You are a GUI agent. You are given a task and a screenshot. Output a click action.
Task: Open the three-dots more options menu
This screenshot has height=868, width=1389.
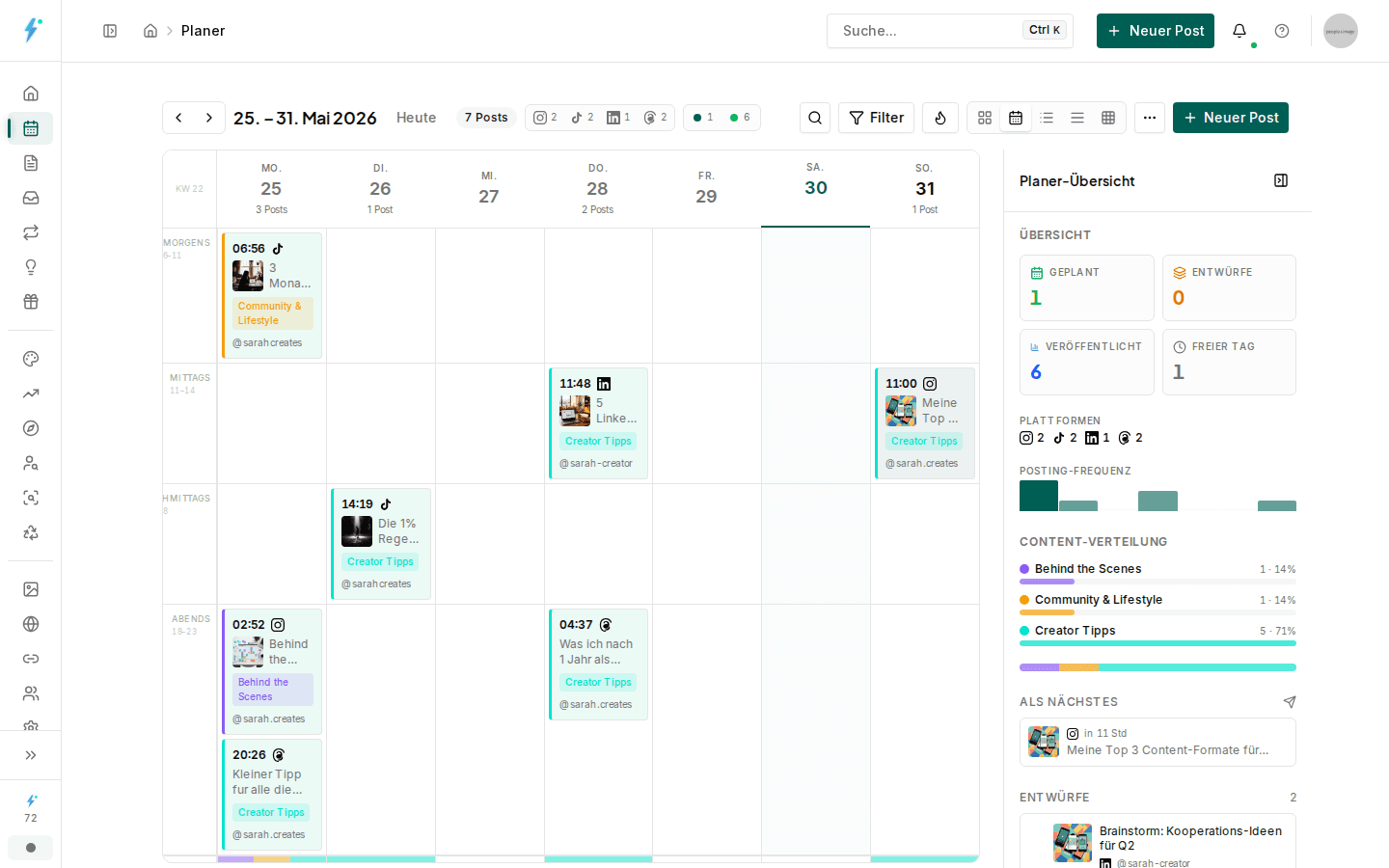pyautogui.click(x=1150, y=118)
